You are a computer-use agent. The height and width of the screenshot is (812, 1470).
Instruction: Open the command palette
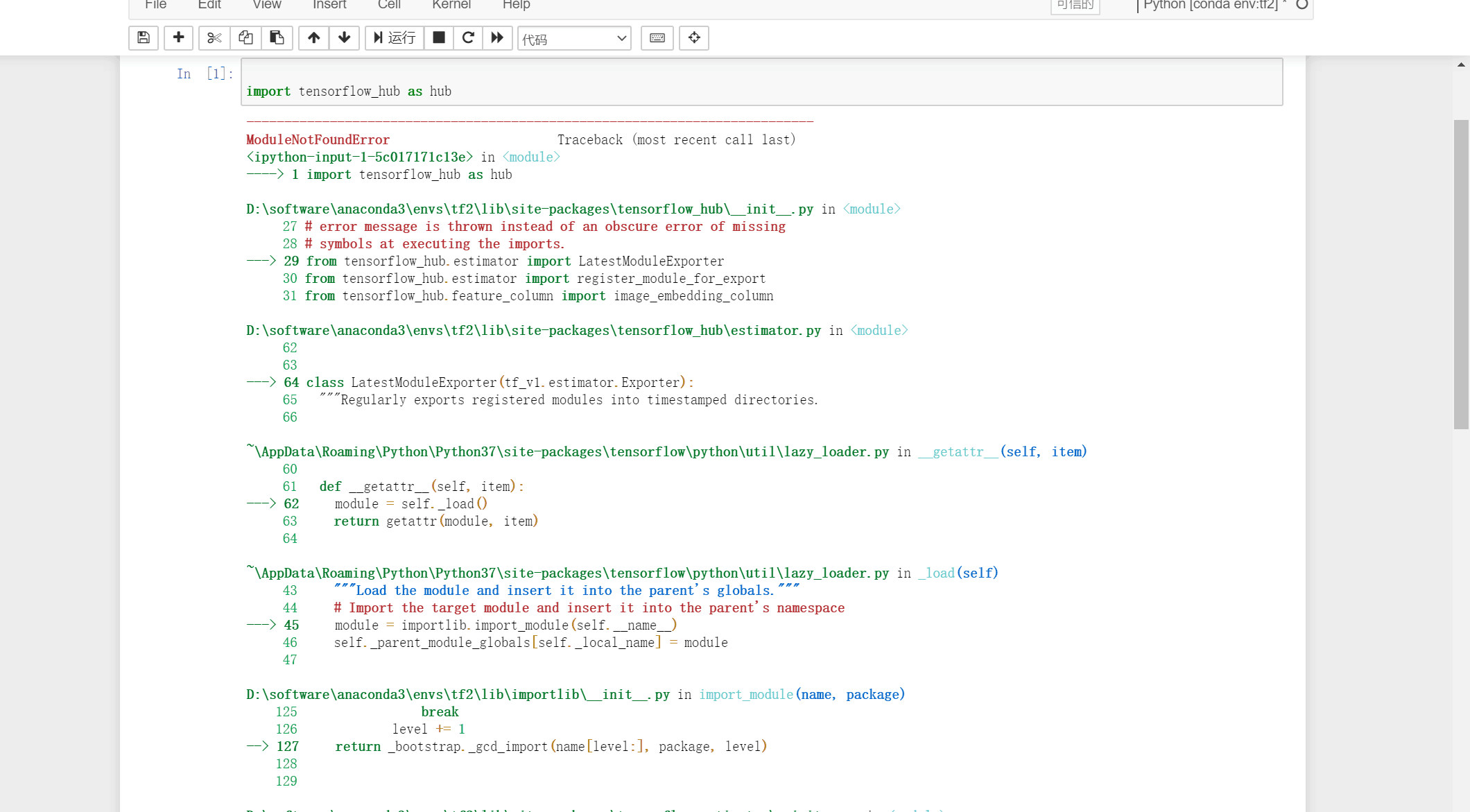click(x=694, y=38)
